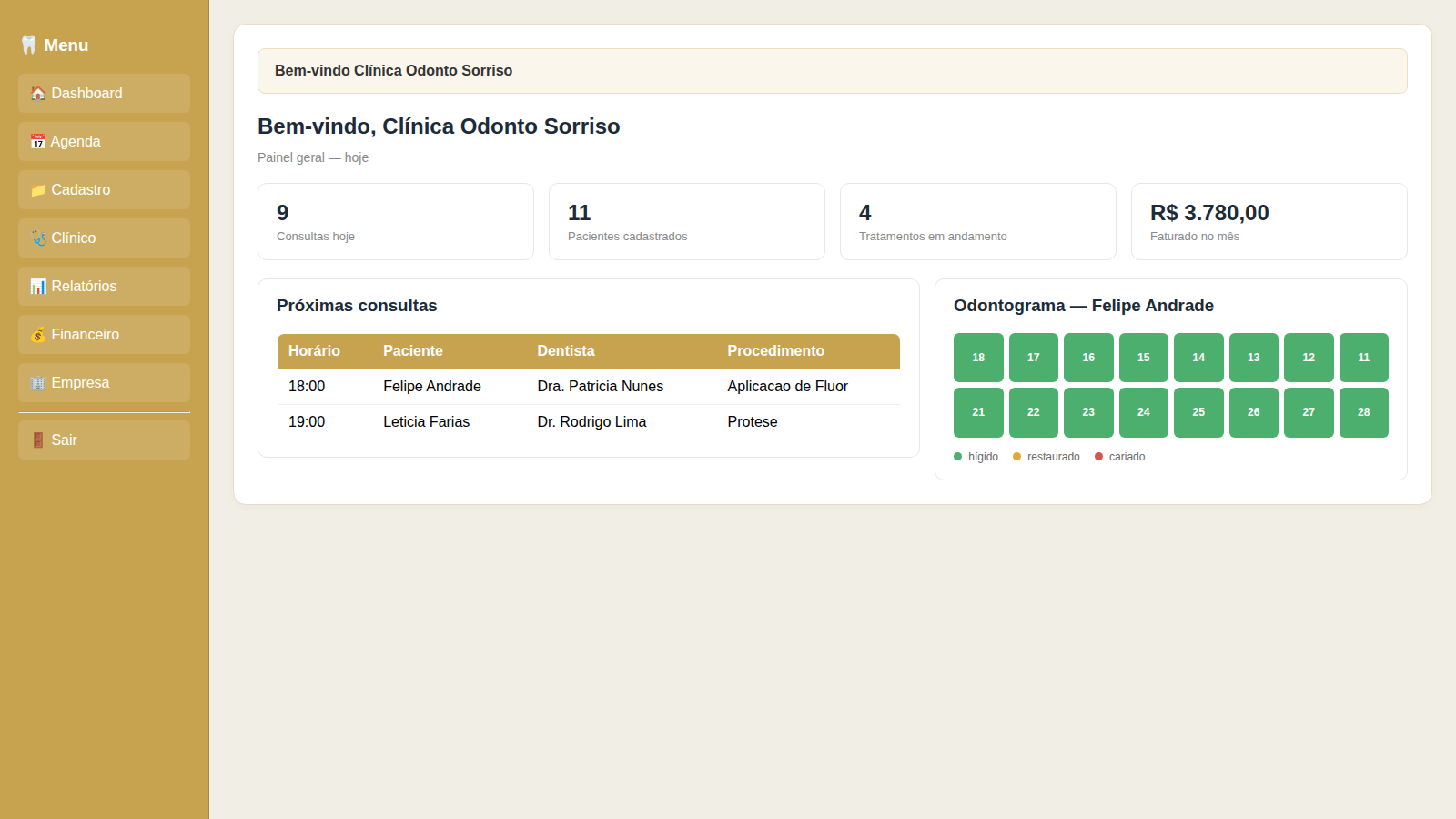Go to the Agenda section
Screen dimensions: 1456x819
104,142
